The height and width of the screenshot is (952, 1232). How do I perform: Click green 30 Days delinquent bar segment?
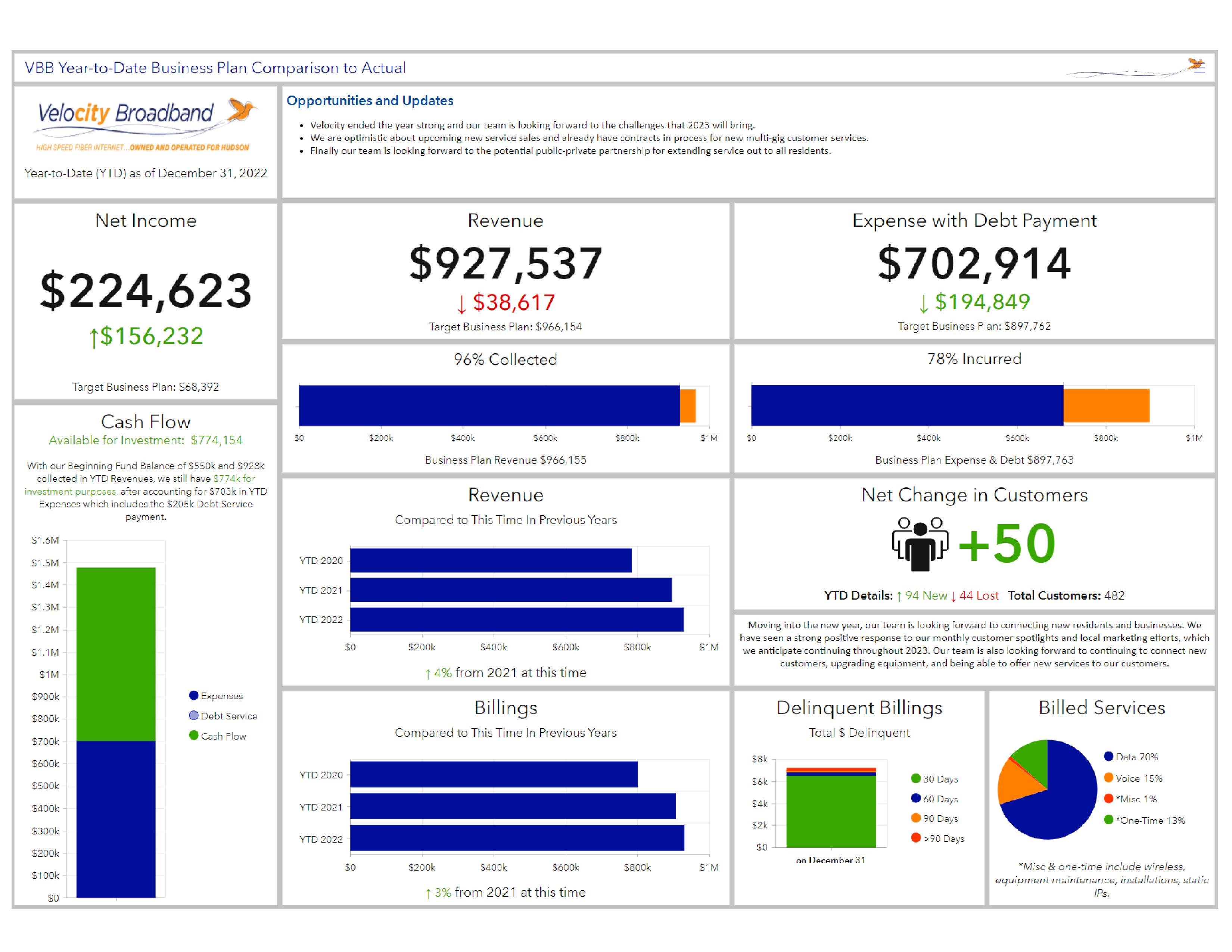pos(831,812)
